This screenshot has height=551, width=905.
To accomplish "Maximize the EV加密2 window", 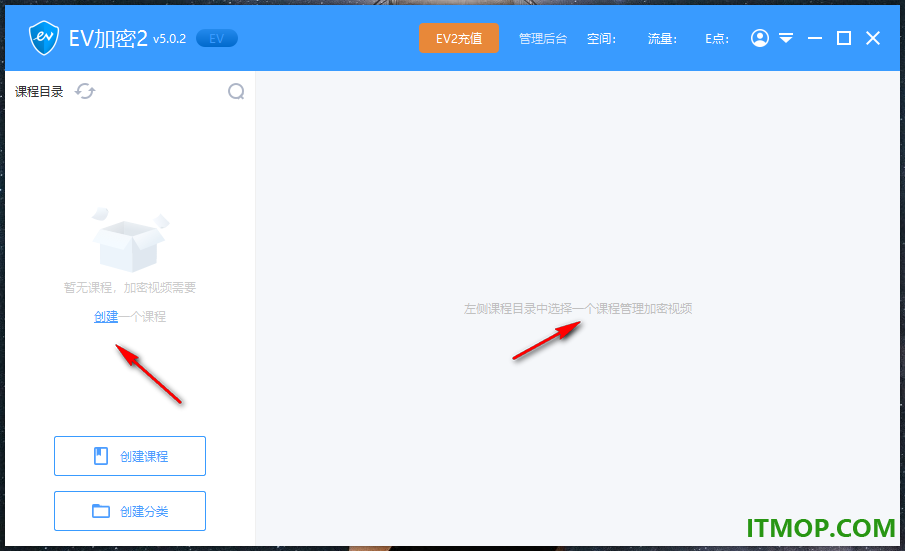I will (x=844, y=38).
